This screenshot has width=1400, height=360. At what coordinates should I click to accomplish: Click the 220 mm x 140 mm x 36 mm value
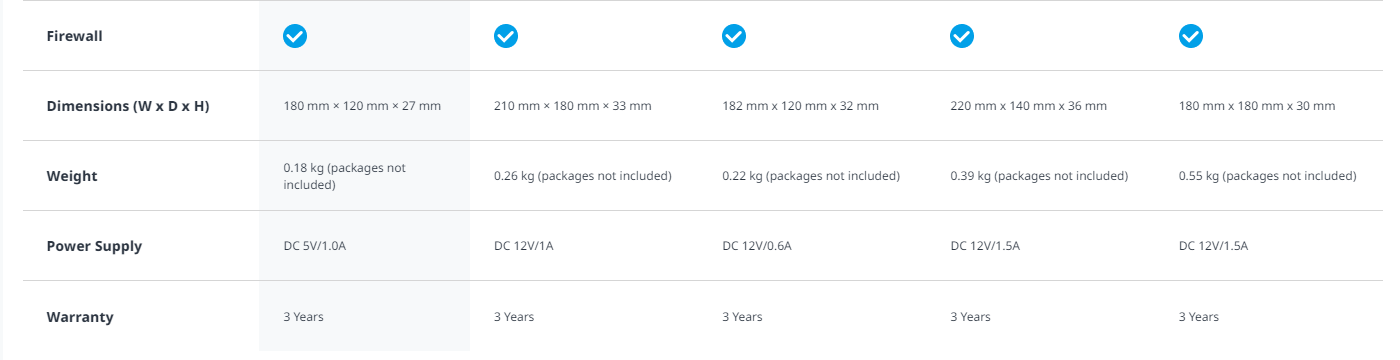click(1029, 106)
